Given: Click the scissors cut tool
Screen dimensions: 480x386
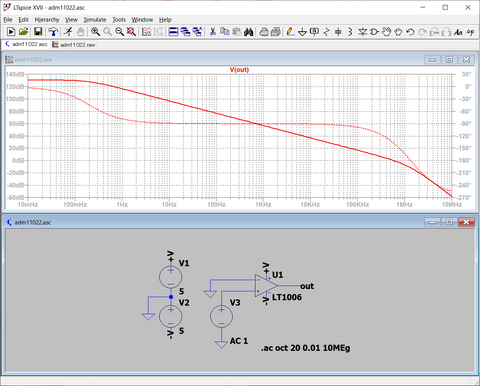Looking at the screenshot, I should click(213, 32).
